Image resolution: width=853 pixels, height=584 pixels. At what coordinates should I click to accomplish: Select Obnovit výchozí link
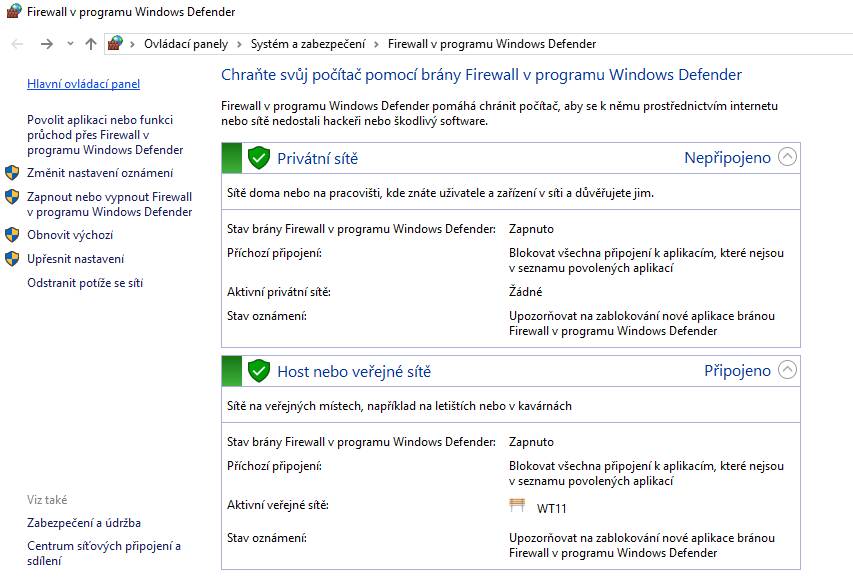coord(70,235)
